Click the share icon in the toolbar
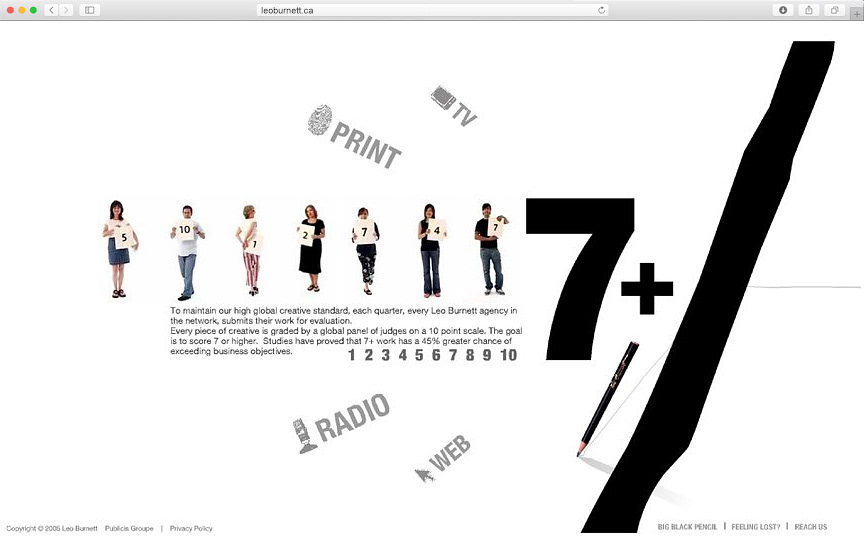Screen dimensions: 864x544 click(x=808, y=10)
